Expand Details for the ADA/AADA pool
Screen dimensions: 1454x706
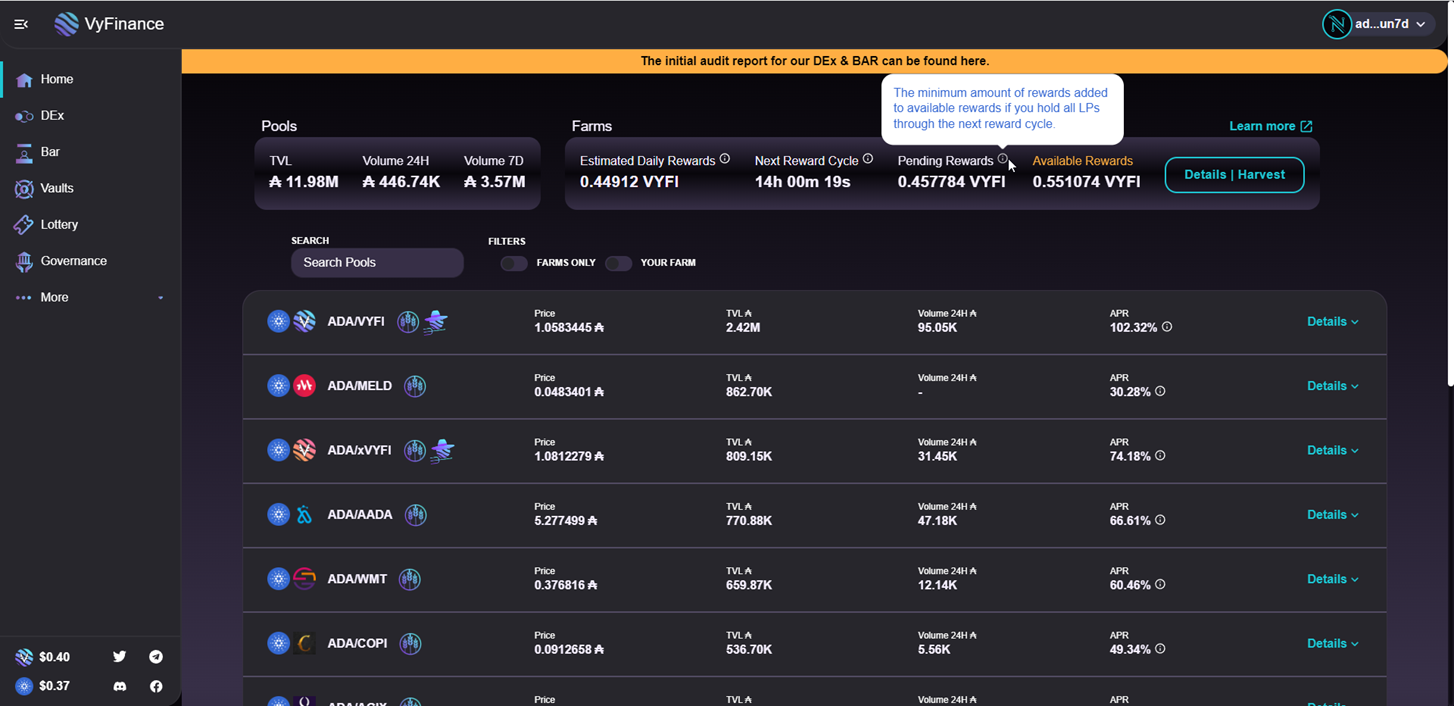click(x=1333, y=515)
